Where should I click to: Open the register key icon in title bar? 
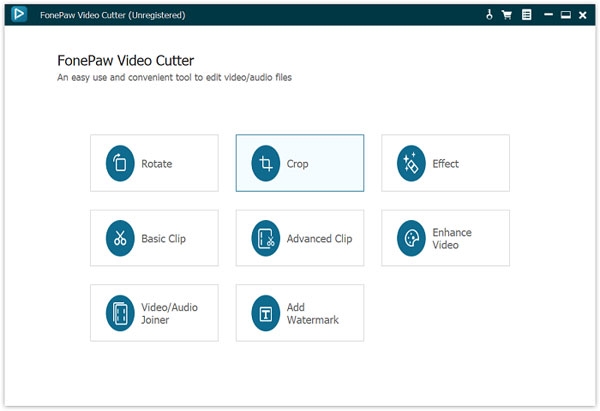click(489, 15)
